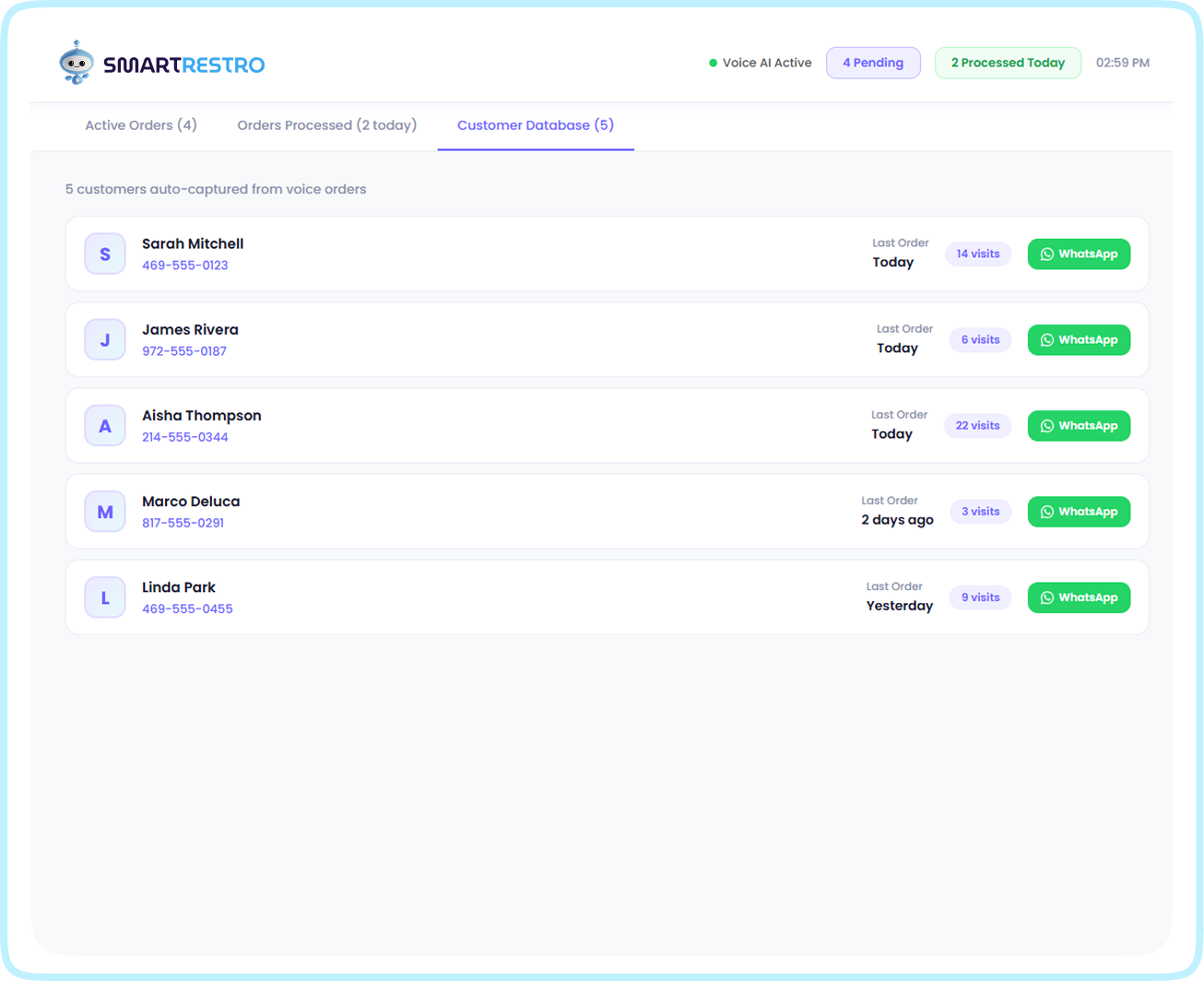
Task: Click Aisha Thompson's A avatar icon
Action: [105, 426]
